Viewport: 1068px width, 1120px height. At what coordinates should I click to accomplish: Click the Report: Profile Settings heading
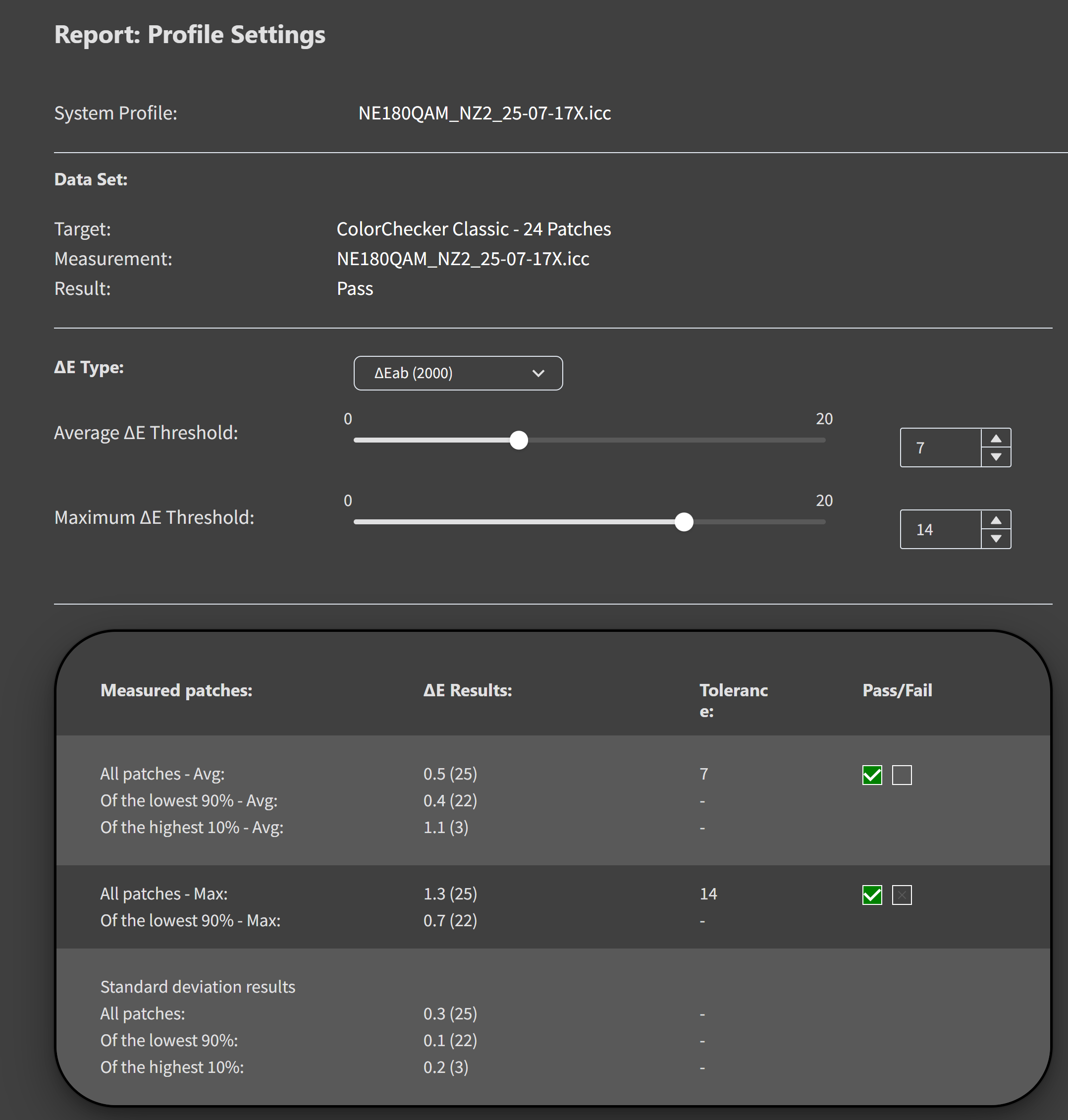(190, 35)
